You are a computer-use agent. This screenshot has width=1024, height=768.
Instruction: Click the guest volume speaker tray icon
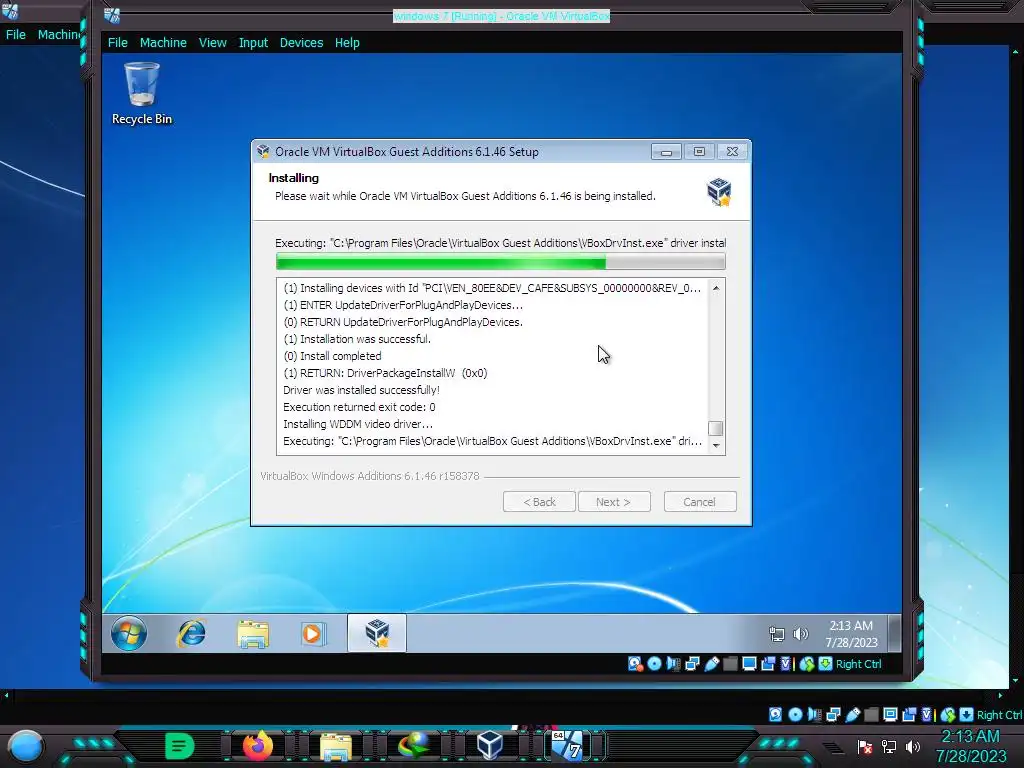click(x=800, y=633)
